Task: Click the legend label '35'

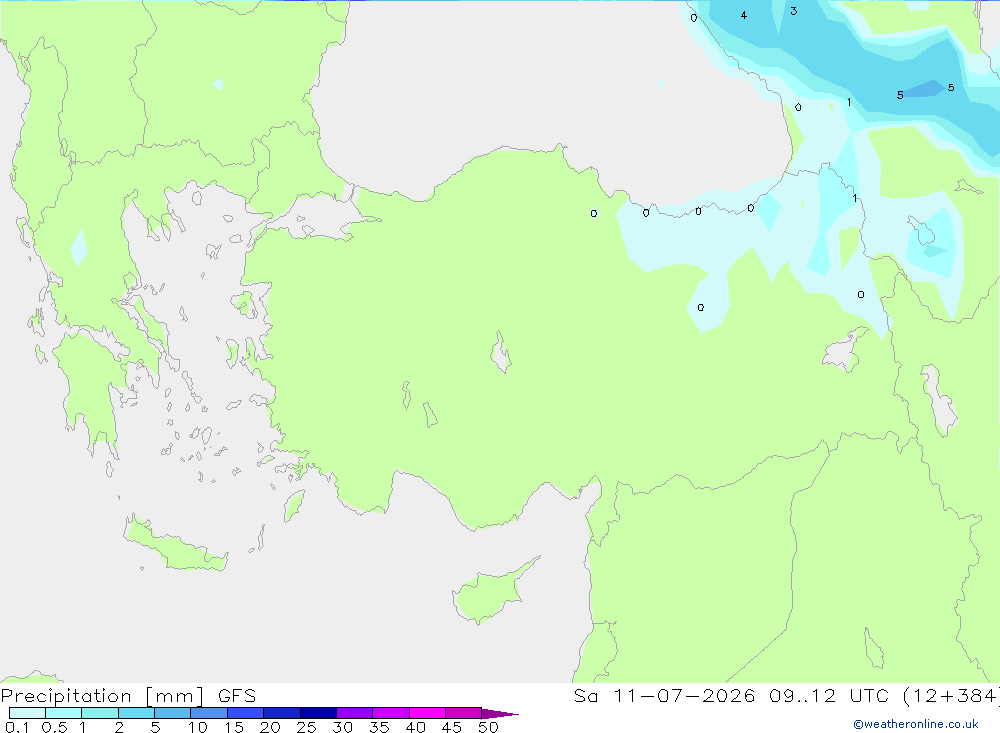Action: pyautogui.click(x=379, y=727)
